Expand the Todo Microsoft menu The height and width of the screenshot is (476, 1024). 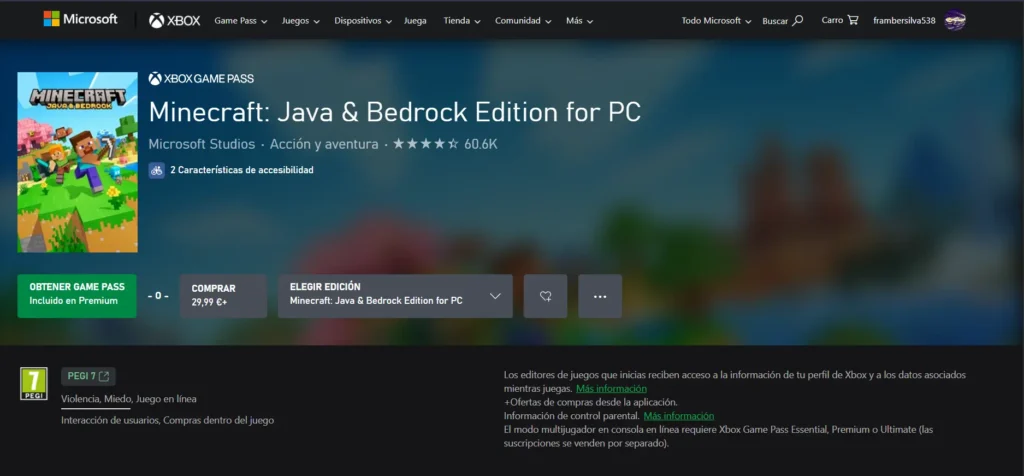(717, 20)
